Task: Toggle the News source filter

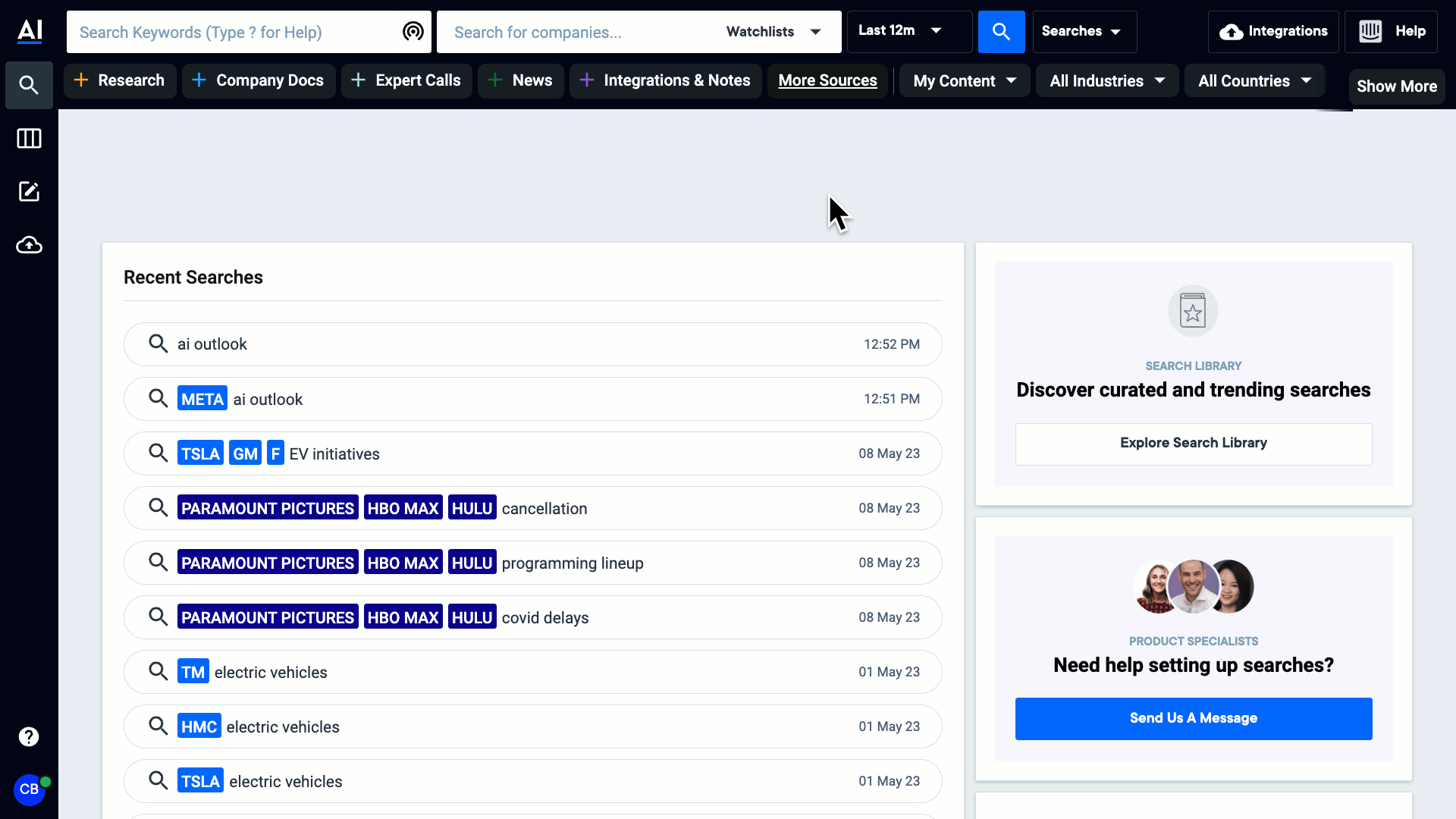Action: click(520, 80)
